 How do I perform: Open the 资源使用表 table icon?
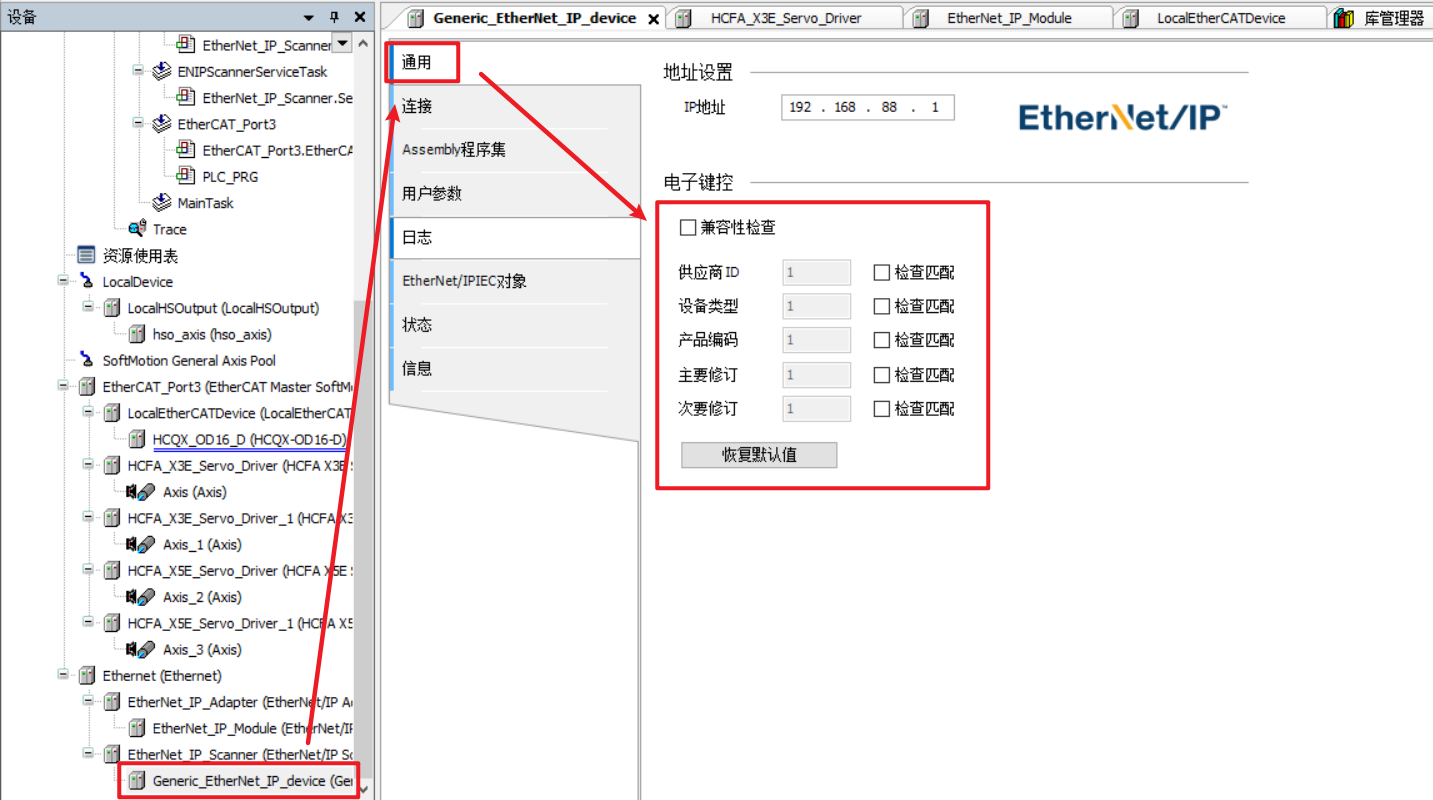[x=87, y=256]
